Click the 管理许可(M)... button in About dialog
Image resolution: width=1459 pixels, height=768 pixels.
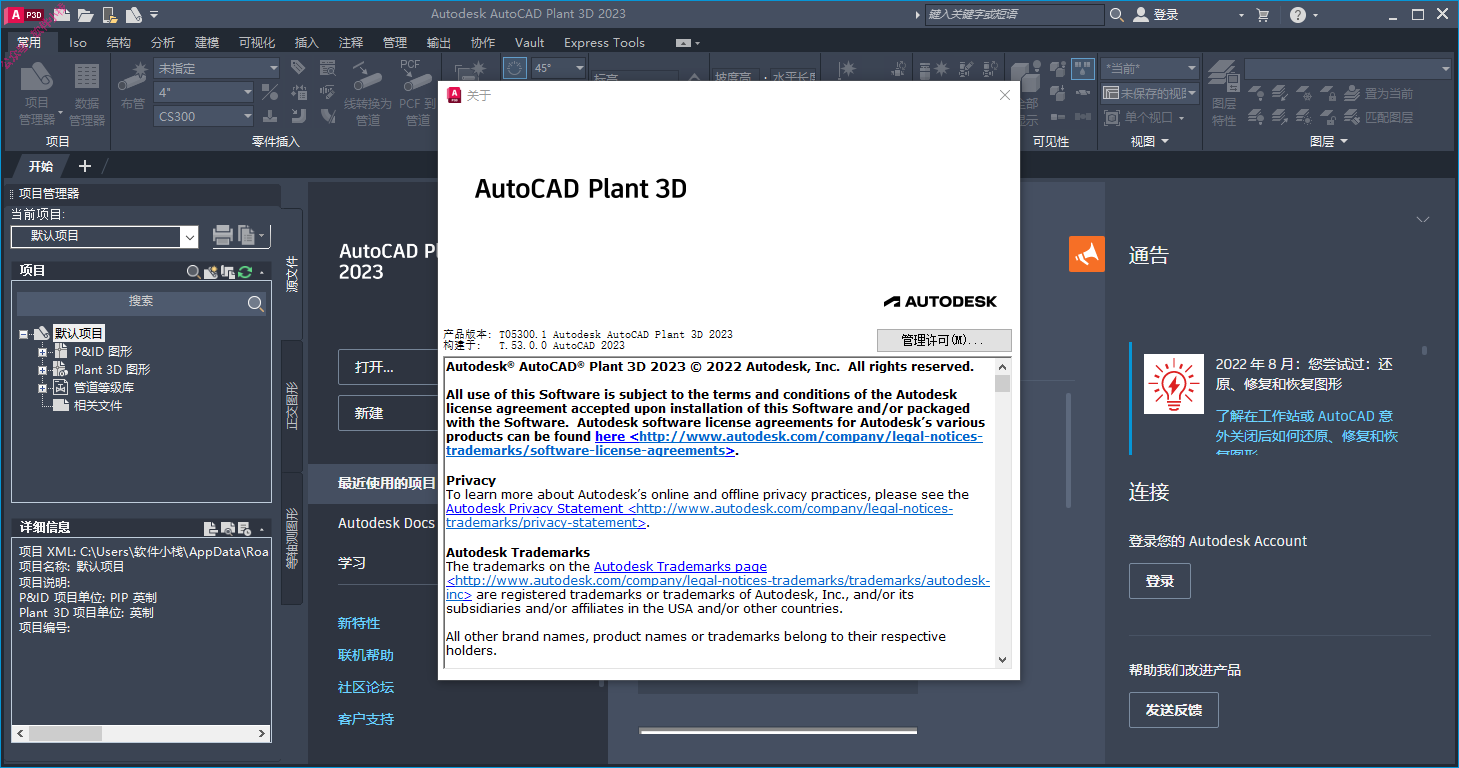(944, 340)
